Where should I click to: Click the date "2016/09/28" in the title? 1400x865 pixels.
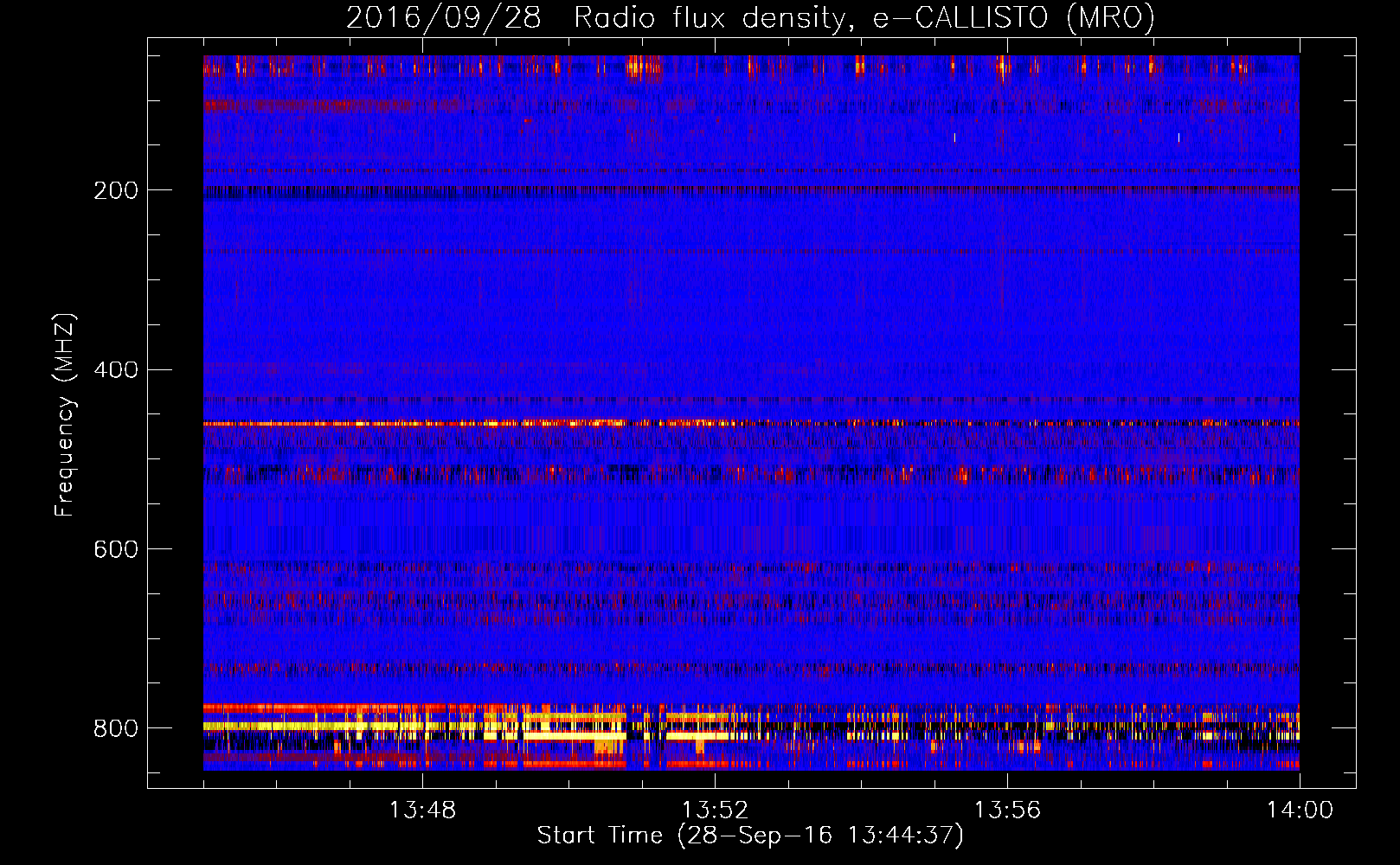[x=443, y=18]
